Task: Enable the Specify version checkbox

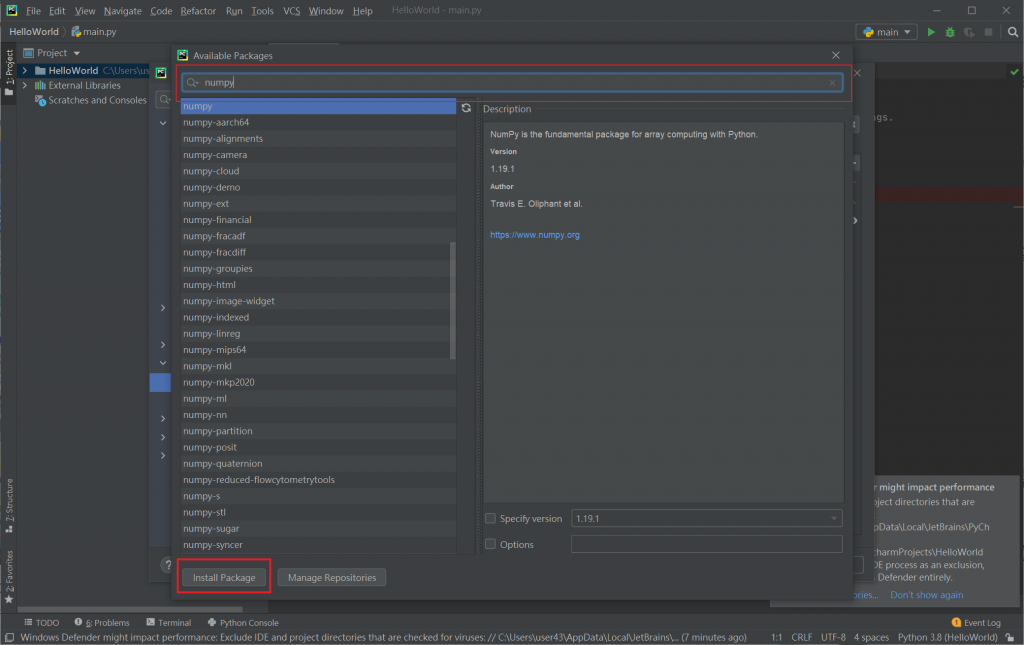Action: pyautogui.click(x=490, y=518)
